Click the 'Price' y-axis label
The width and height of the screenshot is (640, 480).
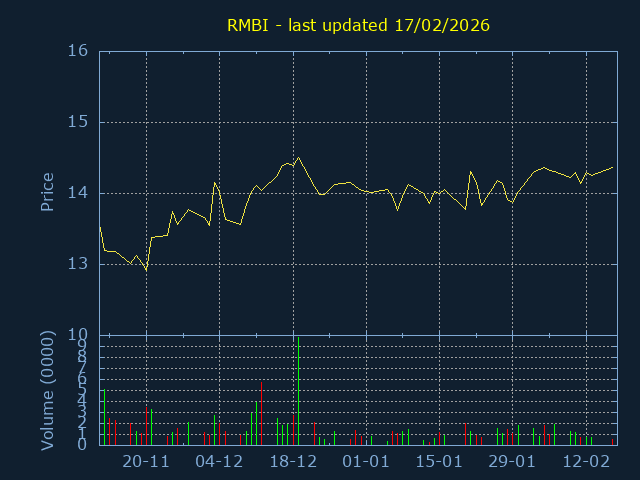tap(47, 192)
